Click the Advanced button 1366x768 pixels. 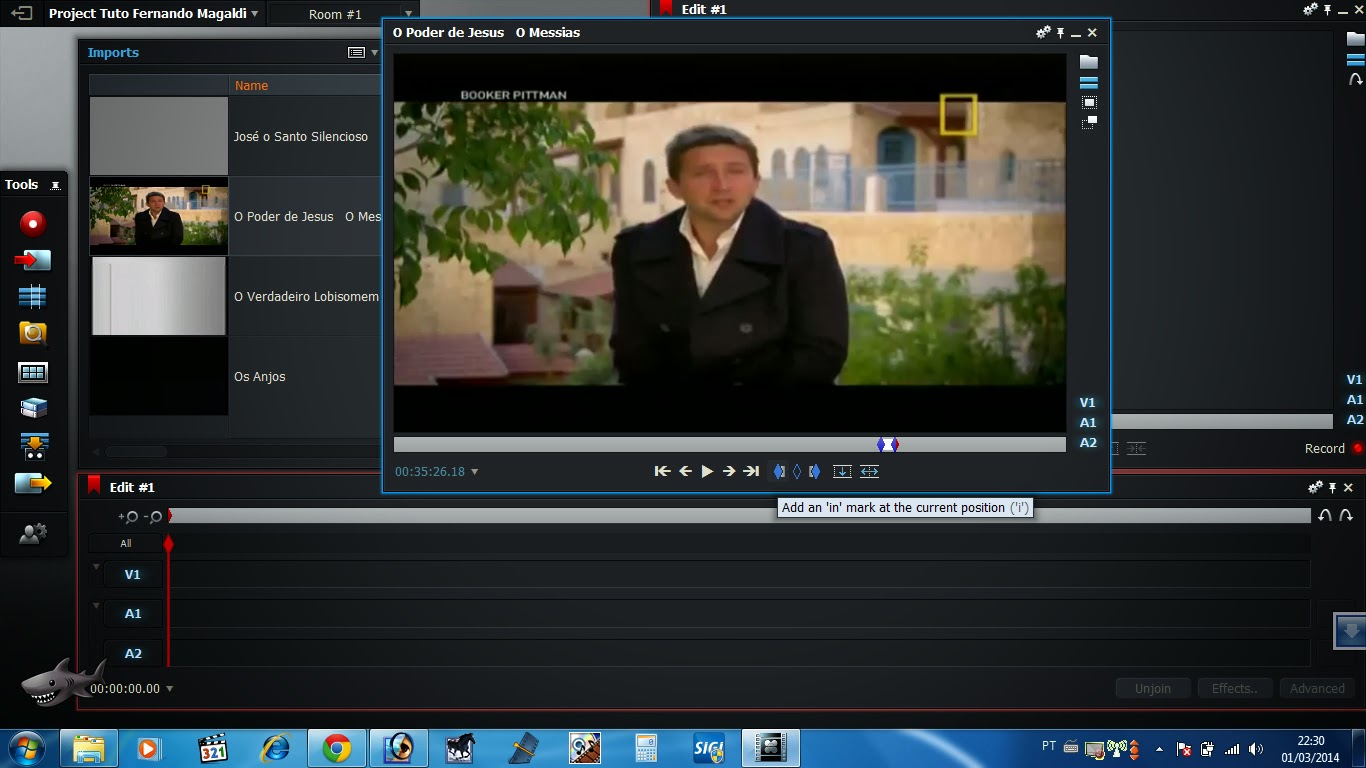[x=1317, y=688]
